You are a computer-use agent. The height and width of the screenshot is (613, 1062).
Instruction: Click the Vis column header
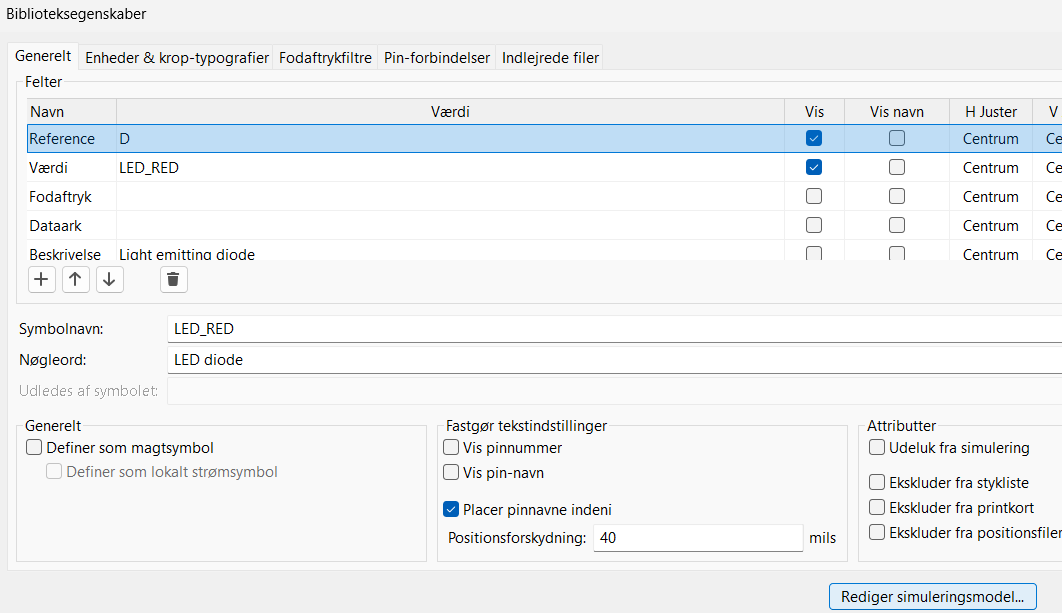click(x=814, y=112)
